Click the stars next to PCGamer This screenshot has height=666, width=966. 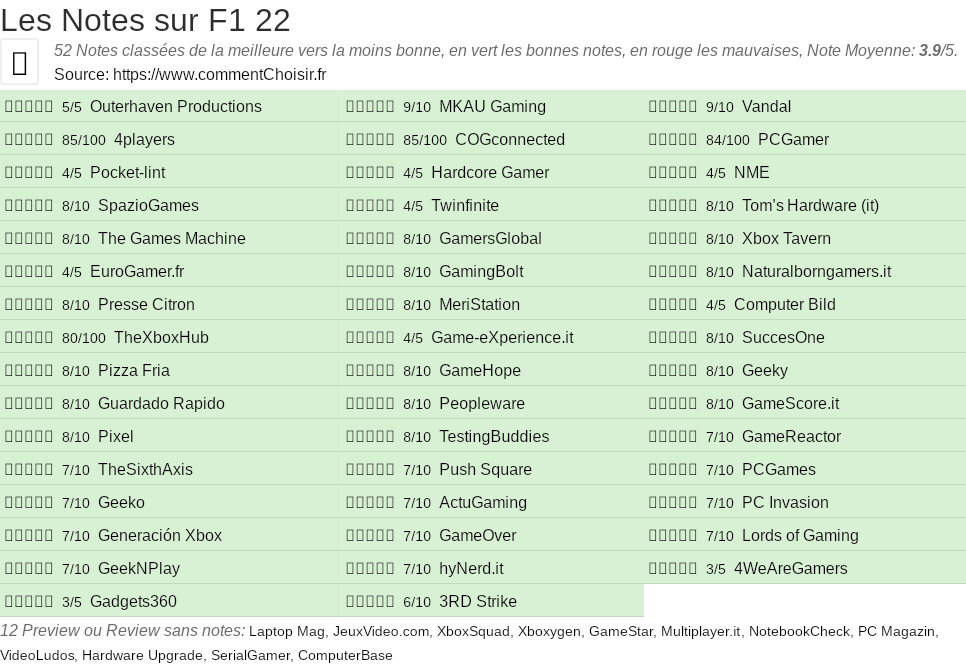(x=673, y=140)
